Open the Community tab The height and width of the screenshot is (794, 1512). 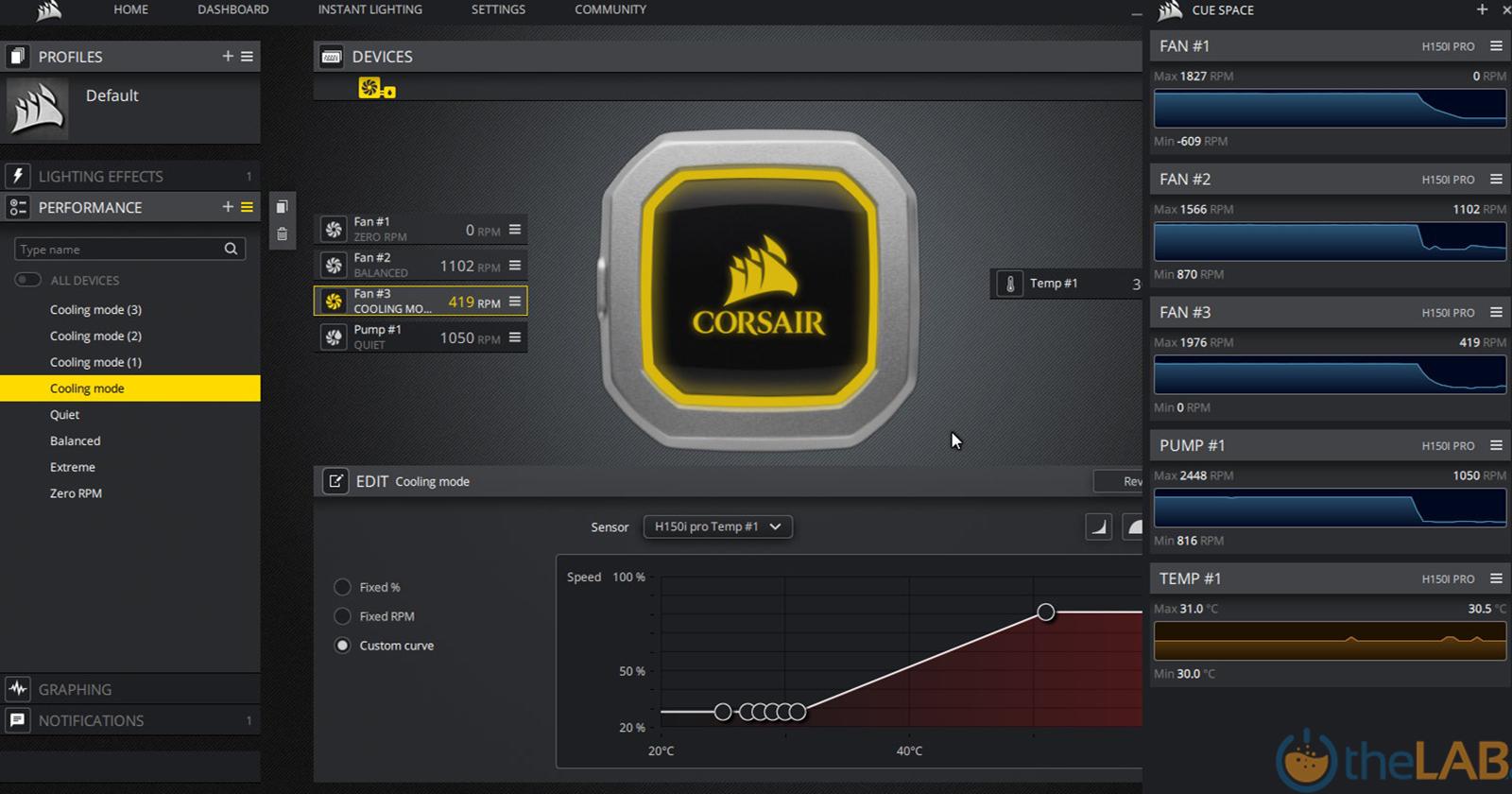[x=610, y=9]
